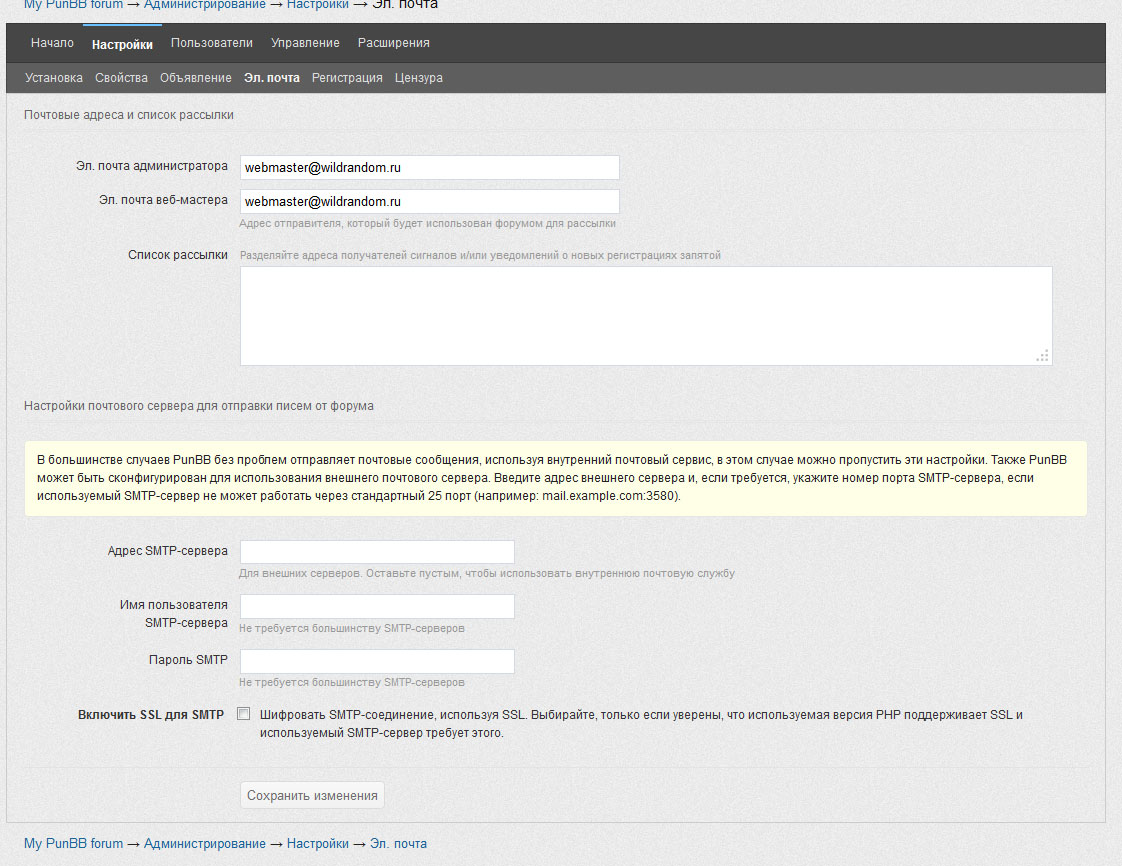Open the Управление tab
Screen dimensions: 1122x866
click(305, 43)
